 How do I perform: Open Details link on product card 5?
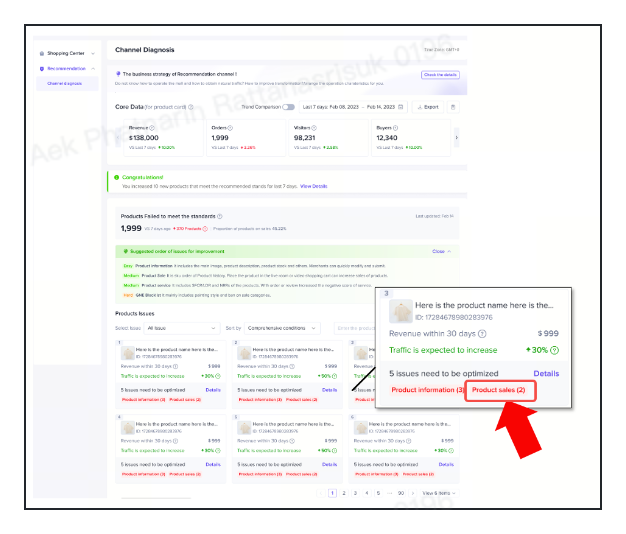330,465
